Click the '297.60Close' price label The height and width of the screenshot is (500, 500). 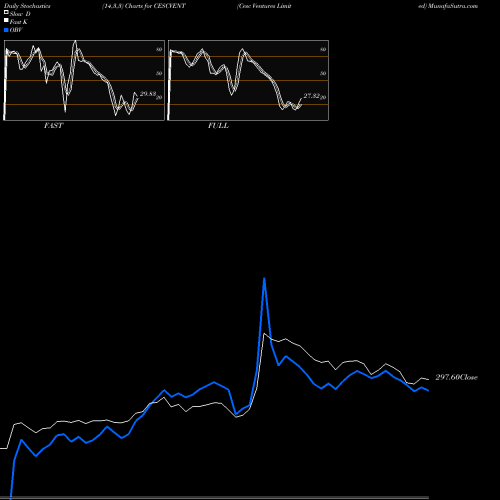(x=456, y=377)
